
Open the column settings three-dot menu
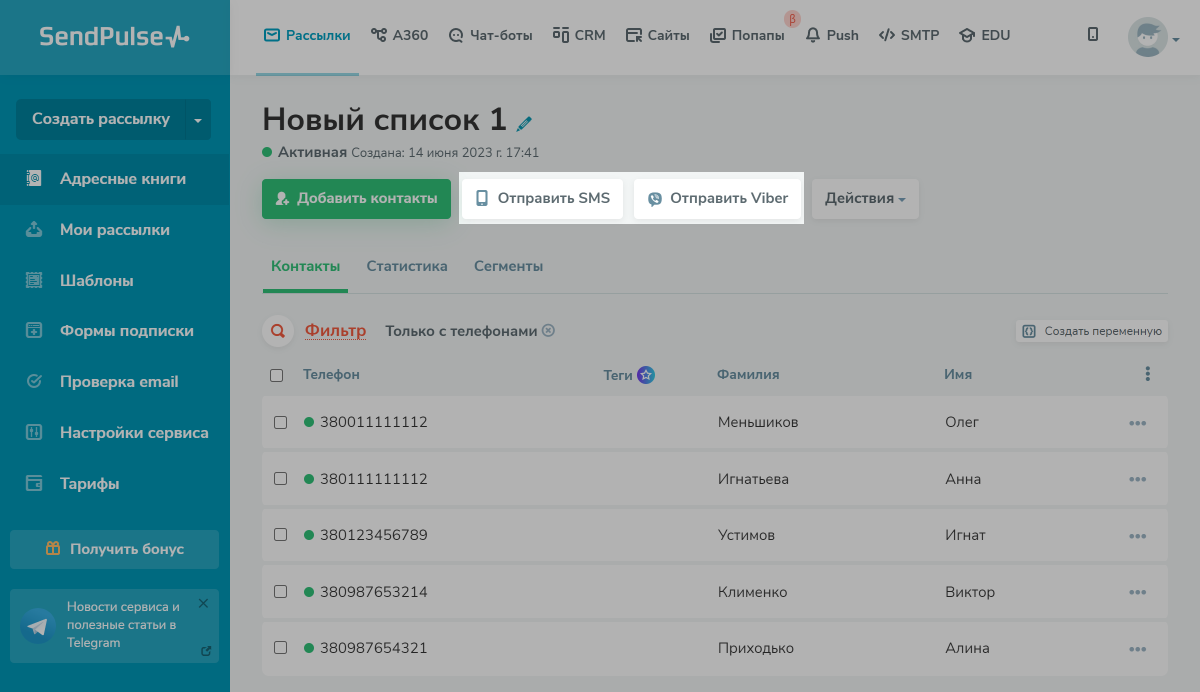1147,374
